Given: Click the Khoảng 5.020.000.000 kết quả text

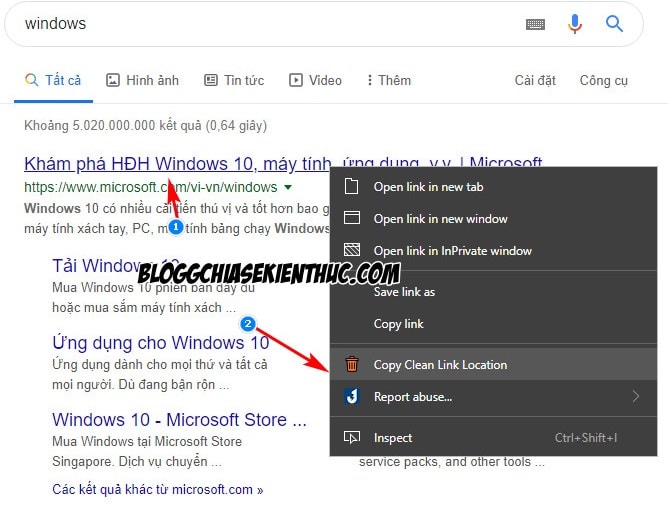Looking at the screenshot, I should click(145, 126).
